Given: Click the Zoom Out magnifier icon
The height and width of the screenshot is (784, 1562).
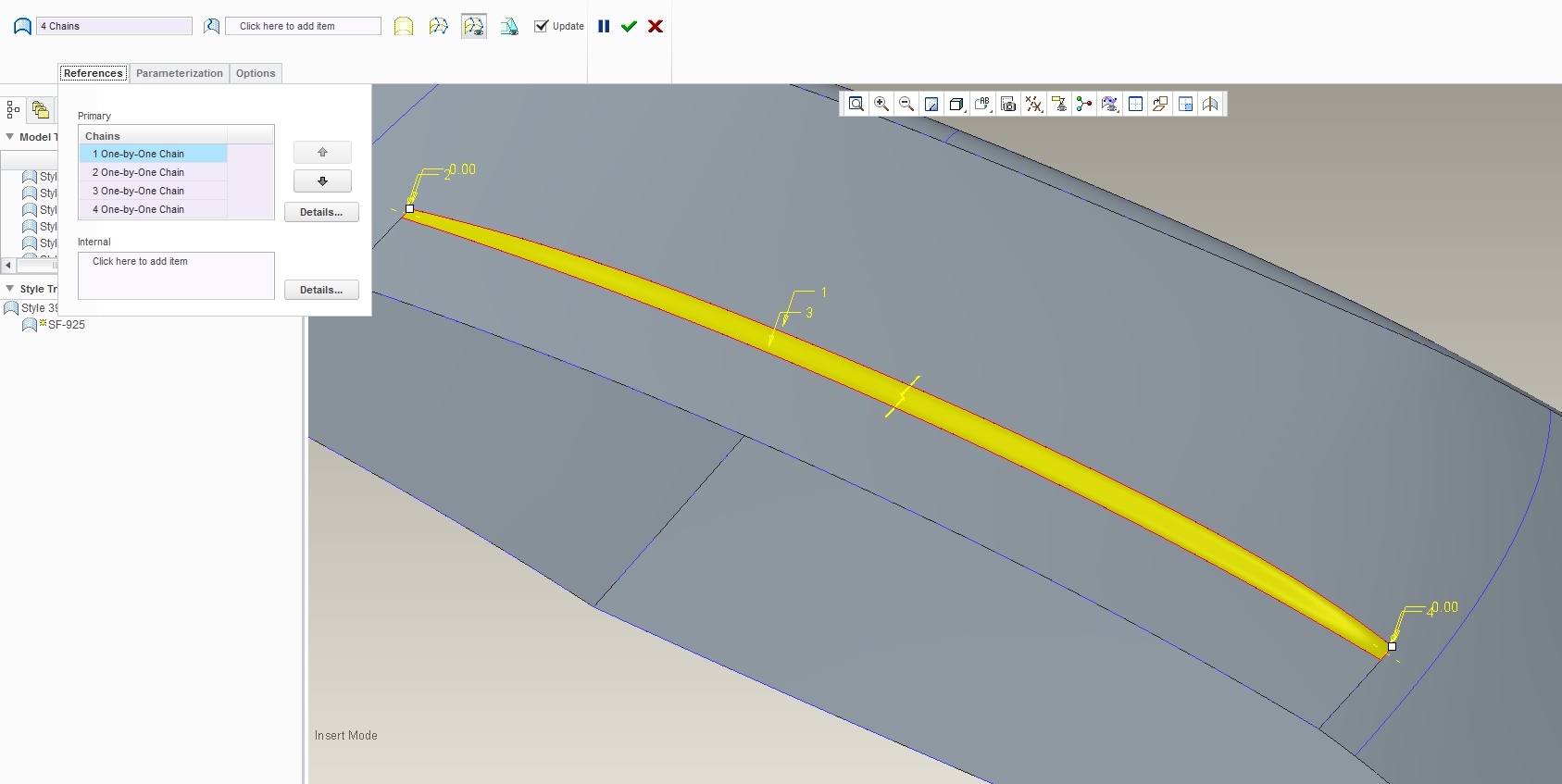Looking at the screenshot, I should 906,104.
